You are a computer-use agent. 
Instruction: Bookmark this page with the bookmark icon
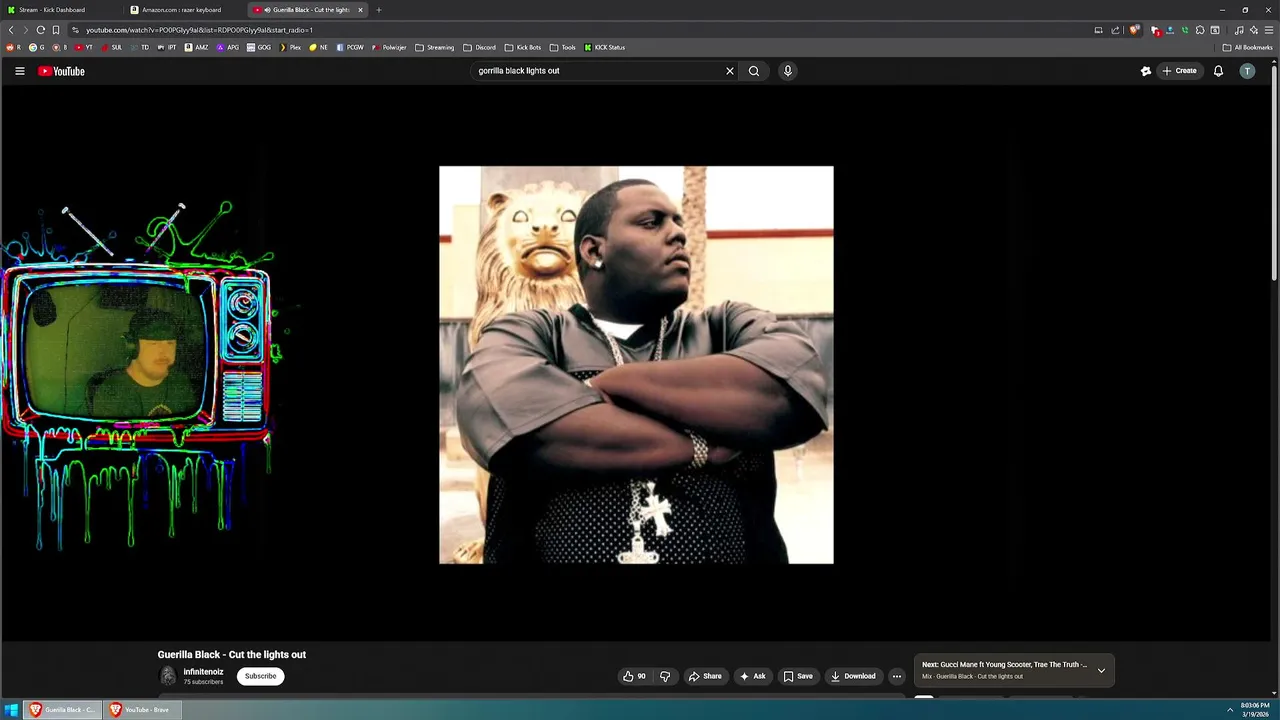click(x=55, y=30)
